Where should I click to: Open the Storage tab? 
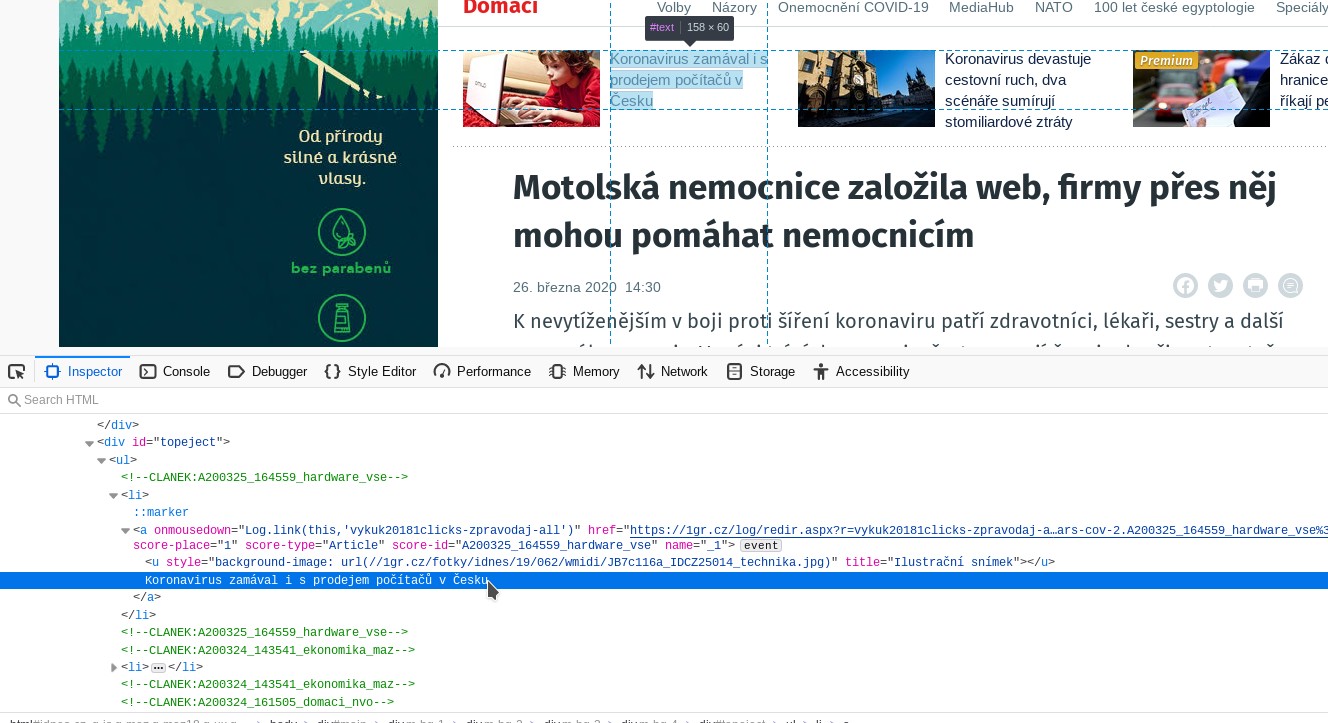(761, 372)
